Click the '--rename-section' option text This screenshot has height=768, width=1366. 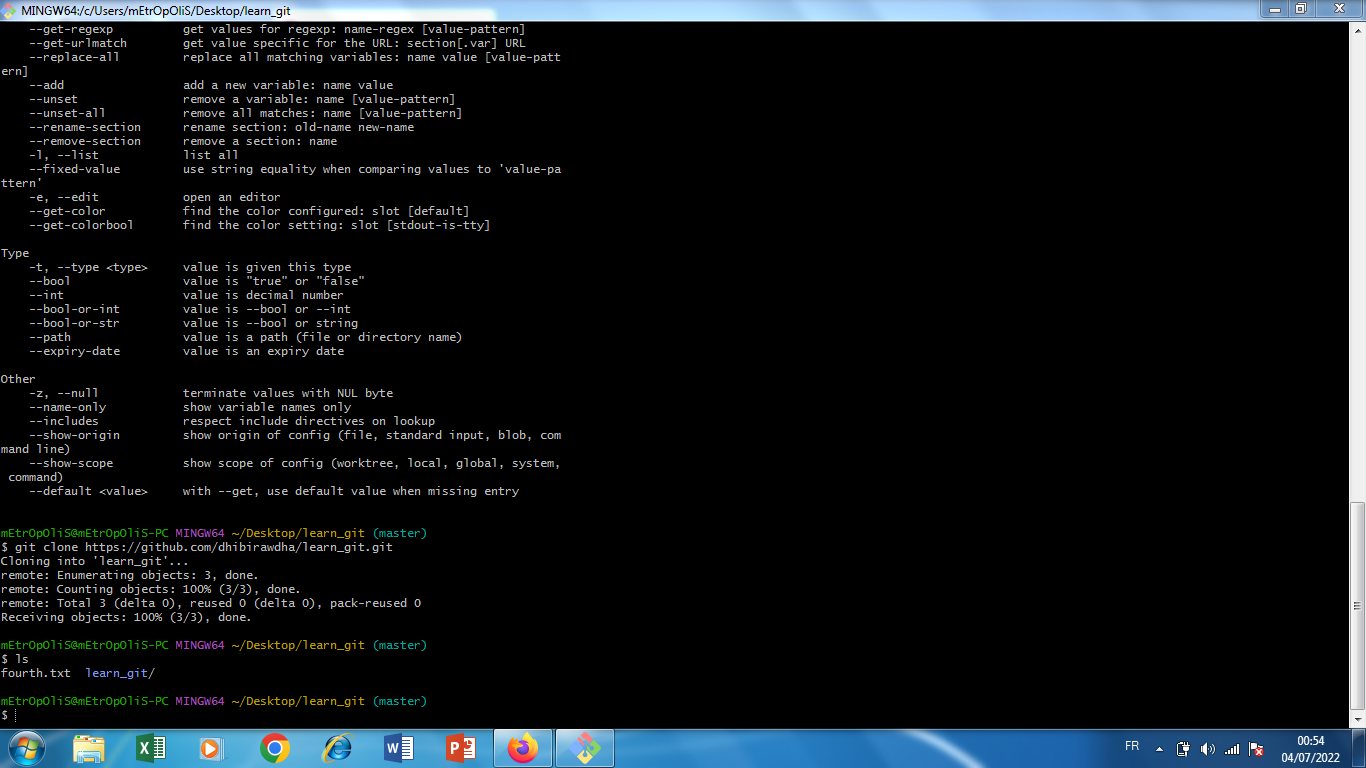pos(85,127)
